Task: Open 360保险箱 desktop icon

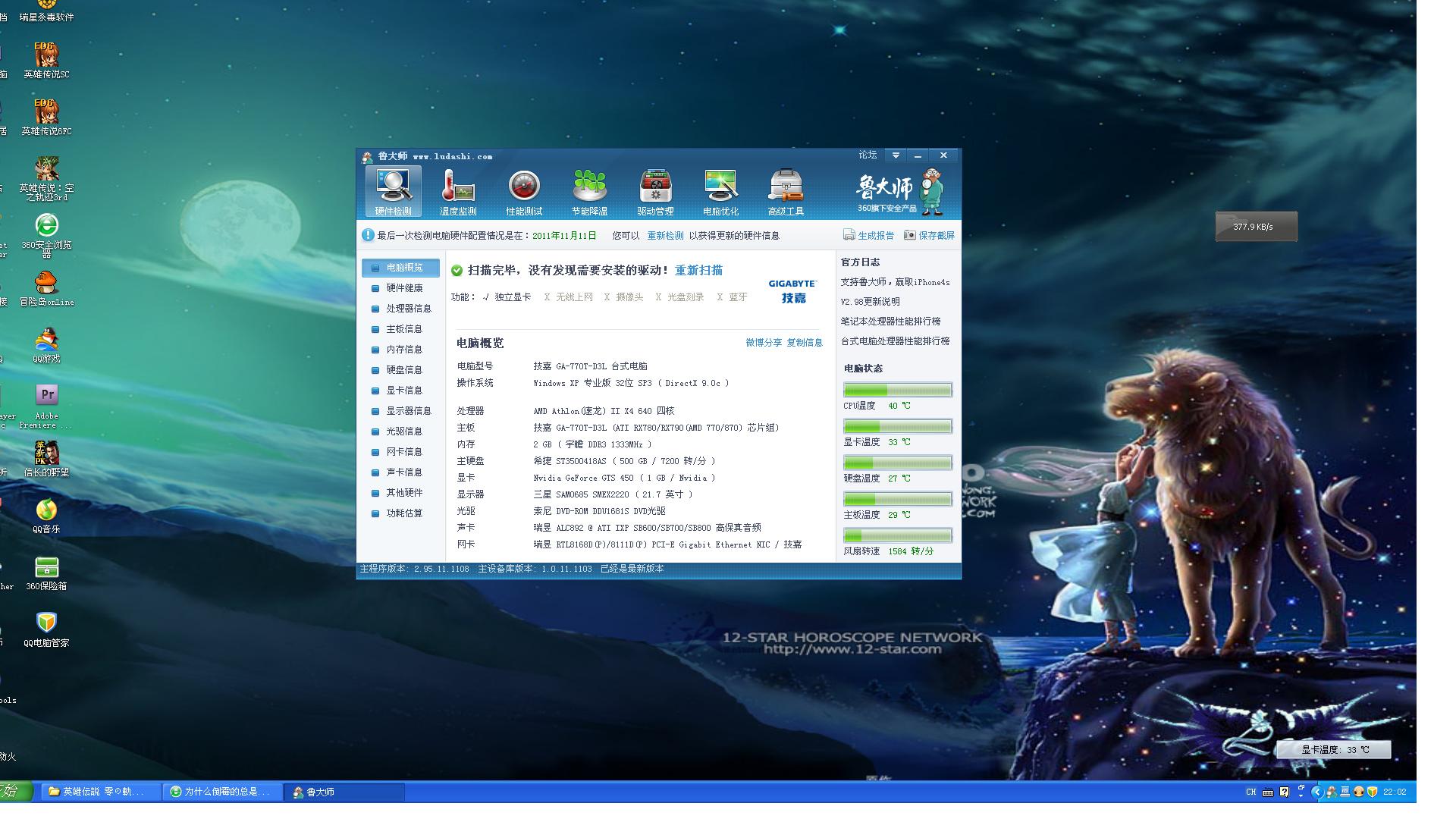Action: tap(46, 573)
